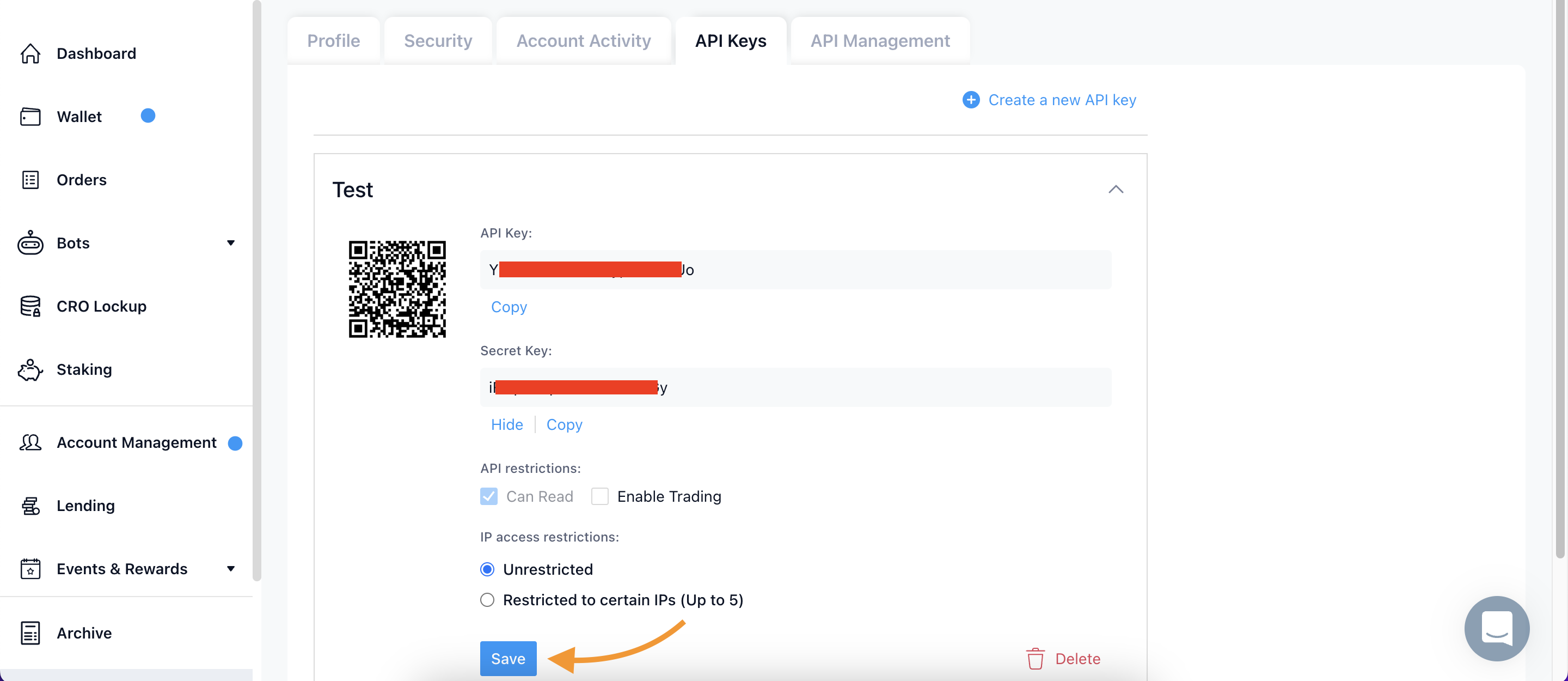The width and height of the screenshot is (1568, 681).
Task: Open the chat support bubble
Action: pyautogui.click(x=1496, y=628)
